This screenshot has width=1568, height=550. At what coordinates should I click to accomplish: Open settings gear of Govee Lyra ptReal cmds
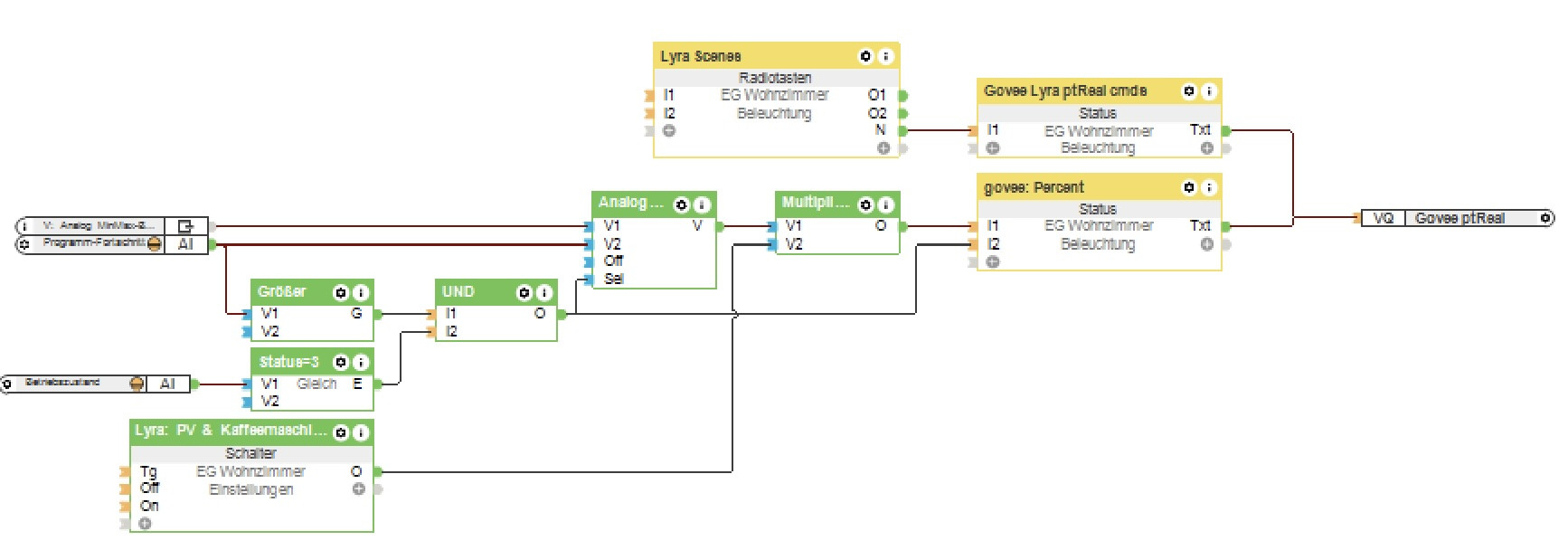coord(1189,91)
